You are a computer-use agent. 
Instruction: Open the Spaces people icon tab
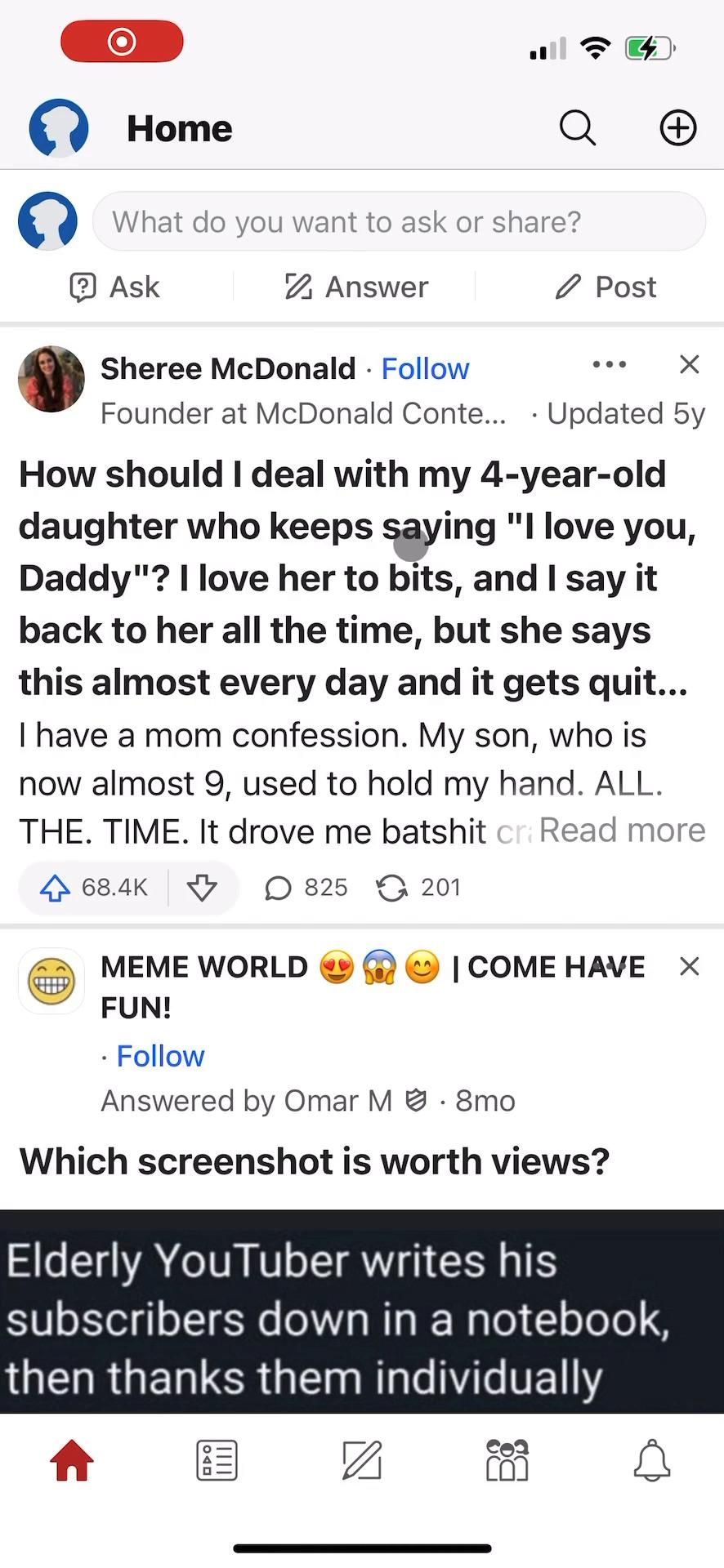click(x=507, y=1459)
